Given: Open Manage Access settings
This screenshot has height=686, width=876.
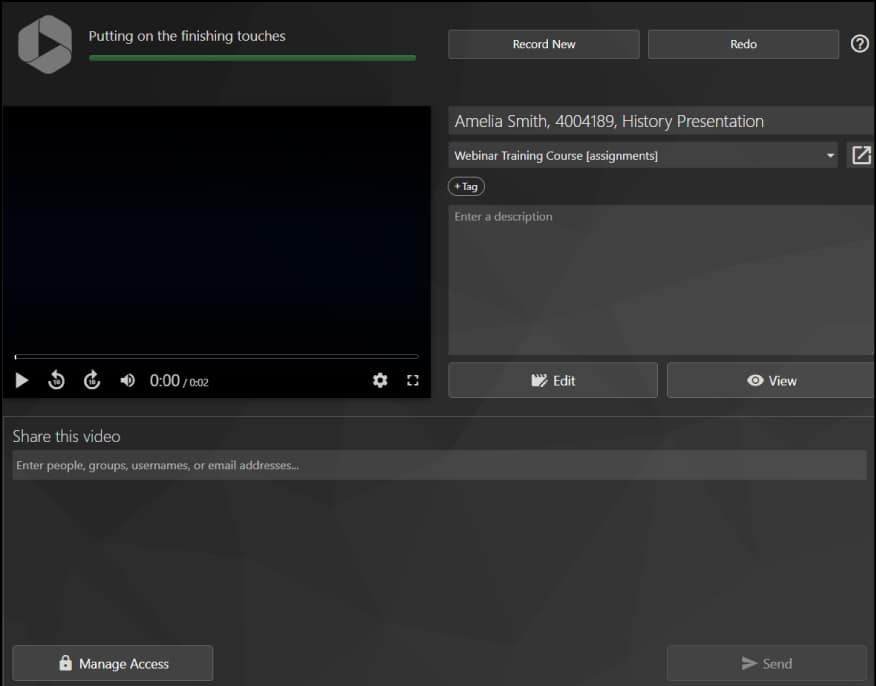Looking at the screenshot, I should coord(113,663).
